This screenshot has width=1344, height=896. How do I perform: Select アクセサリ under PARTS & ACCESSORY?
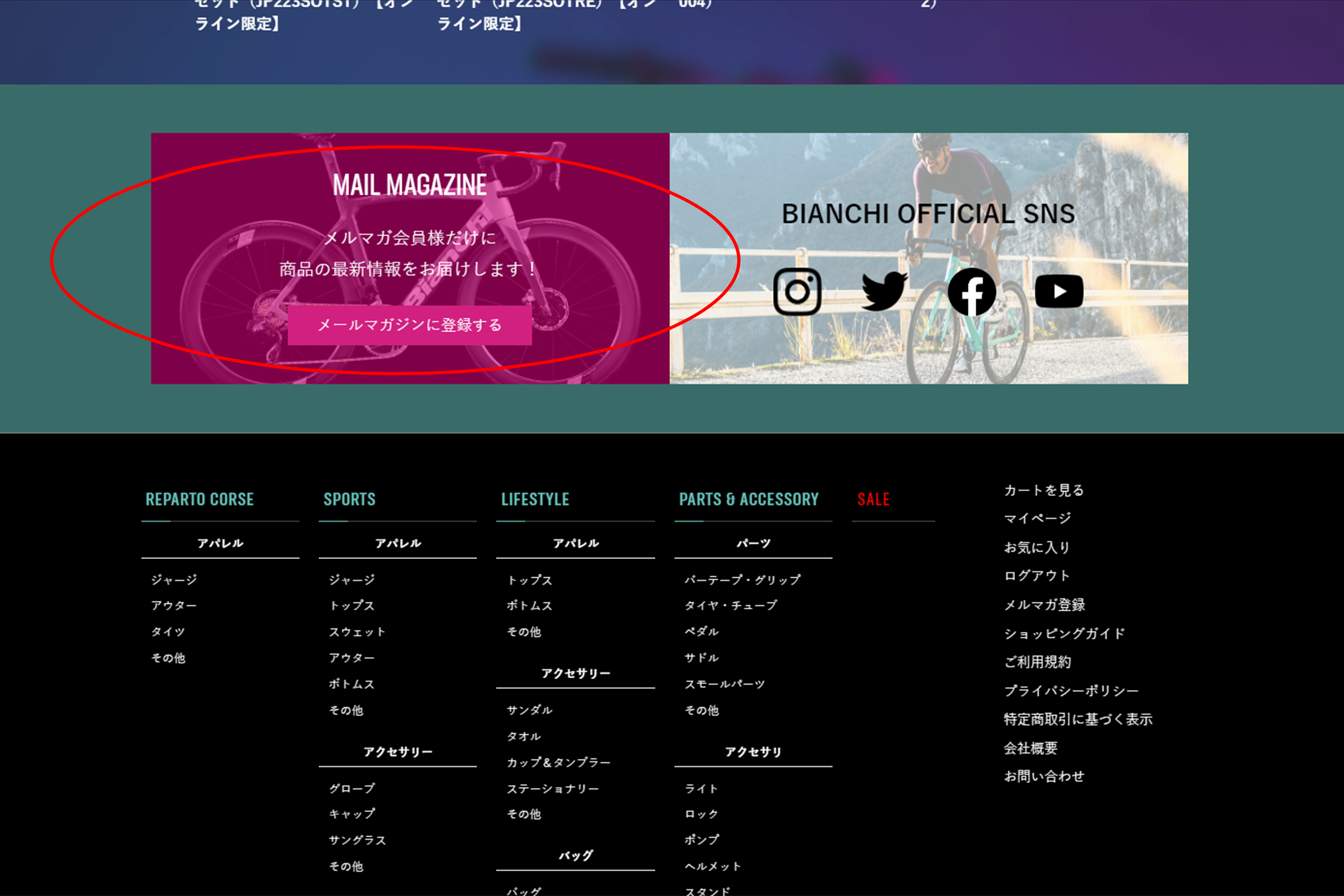point(753,752)
